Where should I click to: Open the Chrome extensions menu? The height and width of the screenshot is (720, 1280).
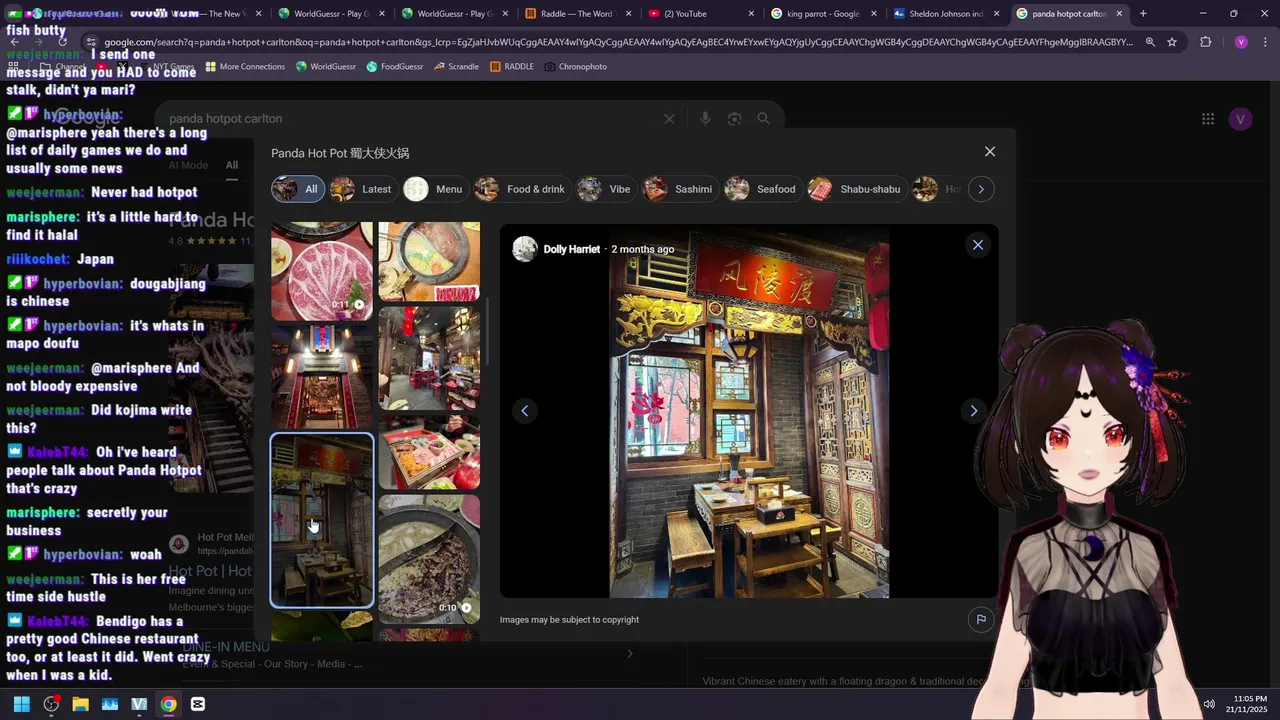(1205, 42)
